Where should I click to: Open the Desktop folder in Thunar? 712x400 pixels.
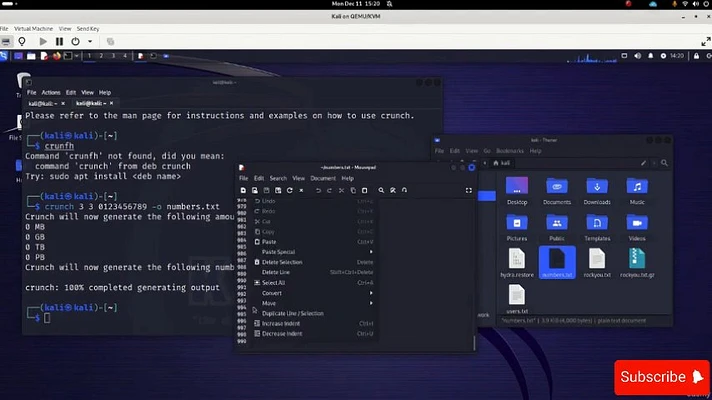(517, 191)
